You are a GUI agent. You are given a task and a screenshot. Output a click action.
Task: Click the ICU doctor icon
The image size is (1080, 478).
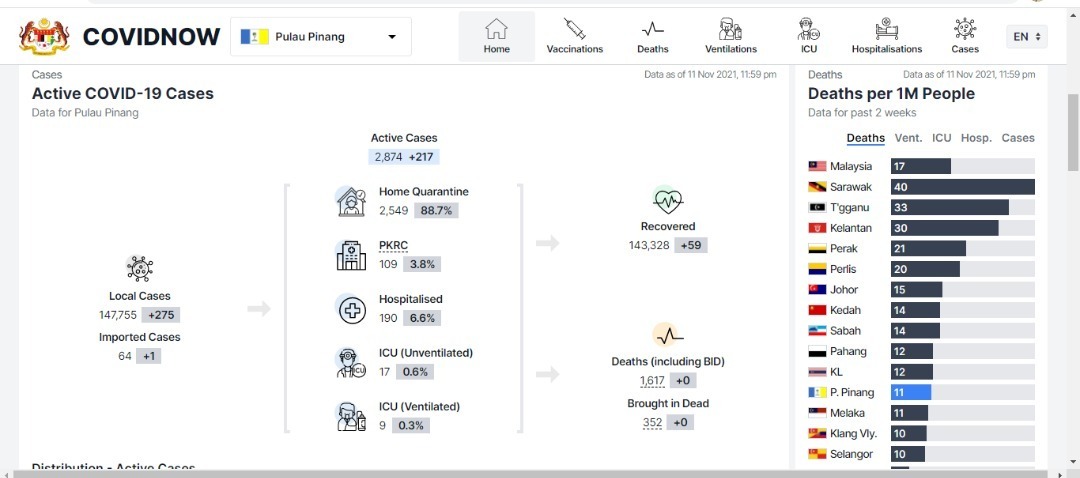pos(809,29)
